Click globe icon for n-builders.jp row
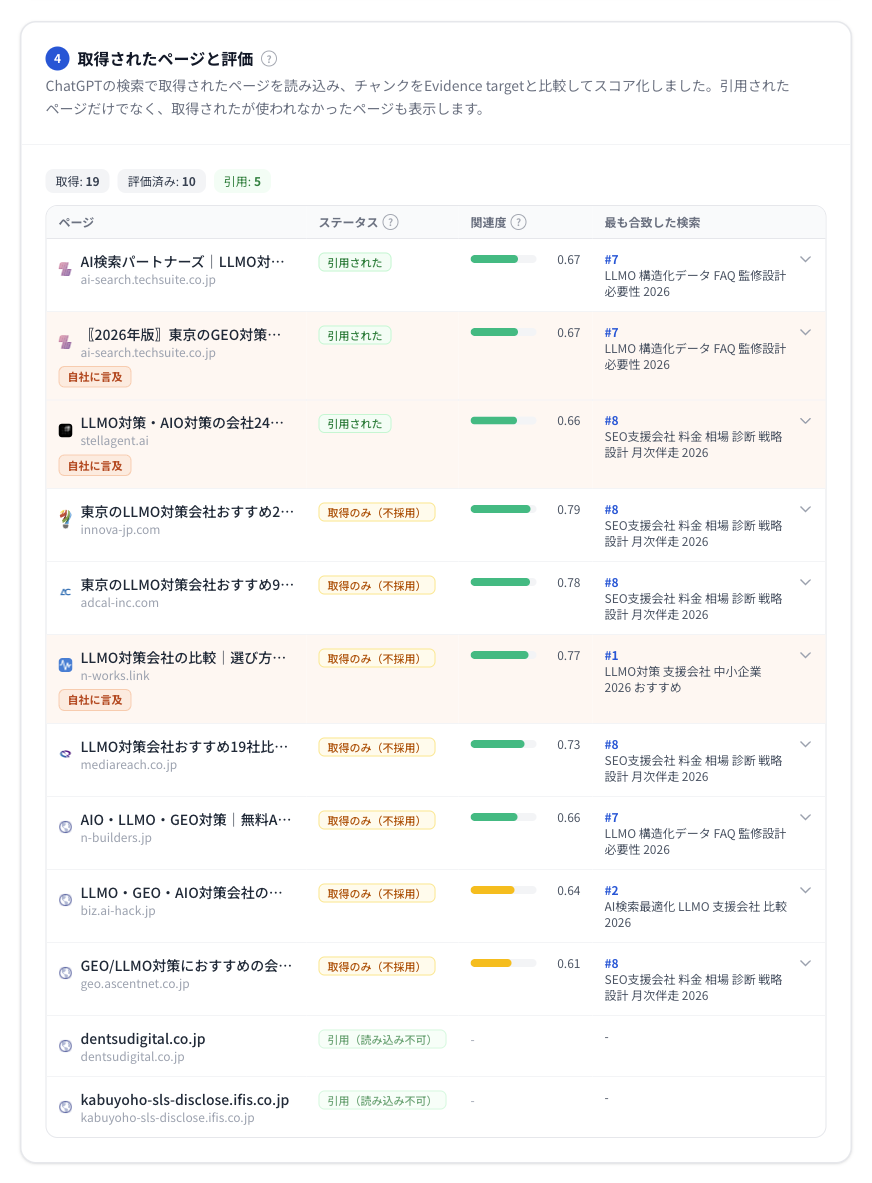The image size is (872, 1183). tap(66, 827)
